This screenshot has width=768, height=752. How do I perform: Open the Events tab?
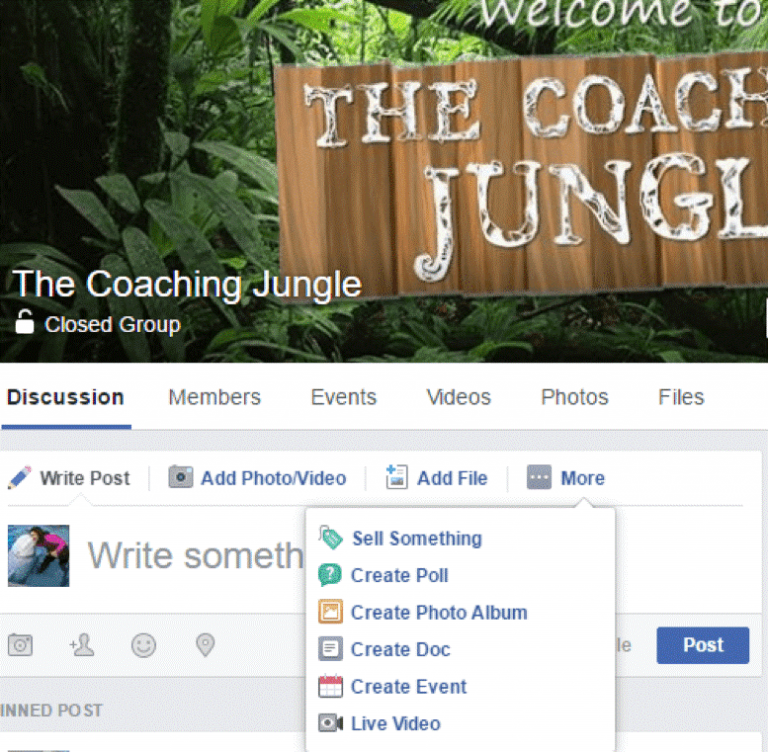[343, 397]
